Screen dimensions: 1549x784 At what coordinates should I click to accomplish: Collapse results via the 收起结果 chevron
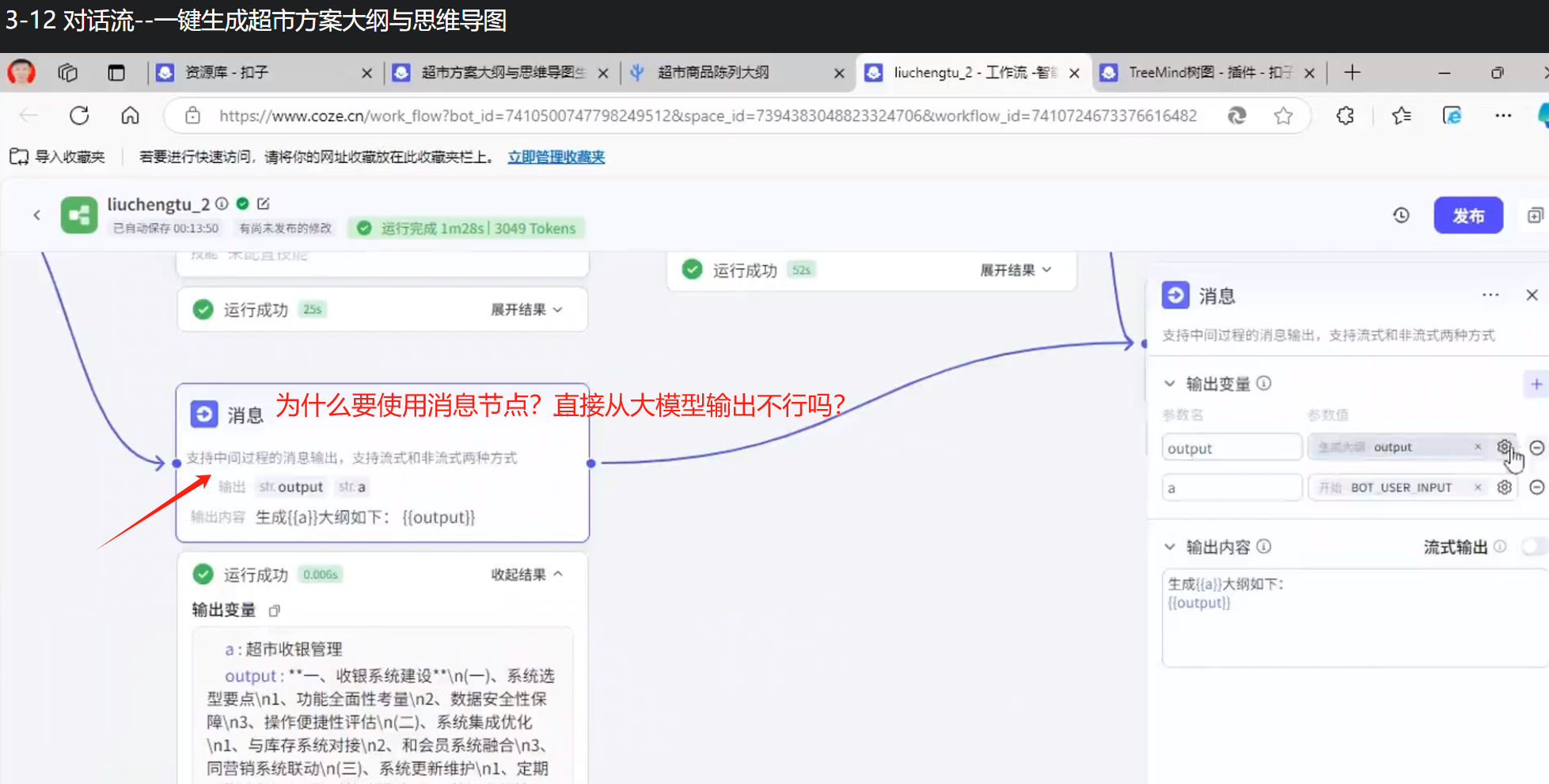coord(560,574)
